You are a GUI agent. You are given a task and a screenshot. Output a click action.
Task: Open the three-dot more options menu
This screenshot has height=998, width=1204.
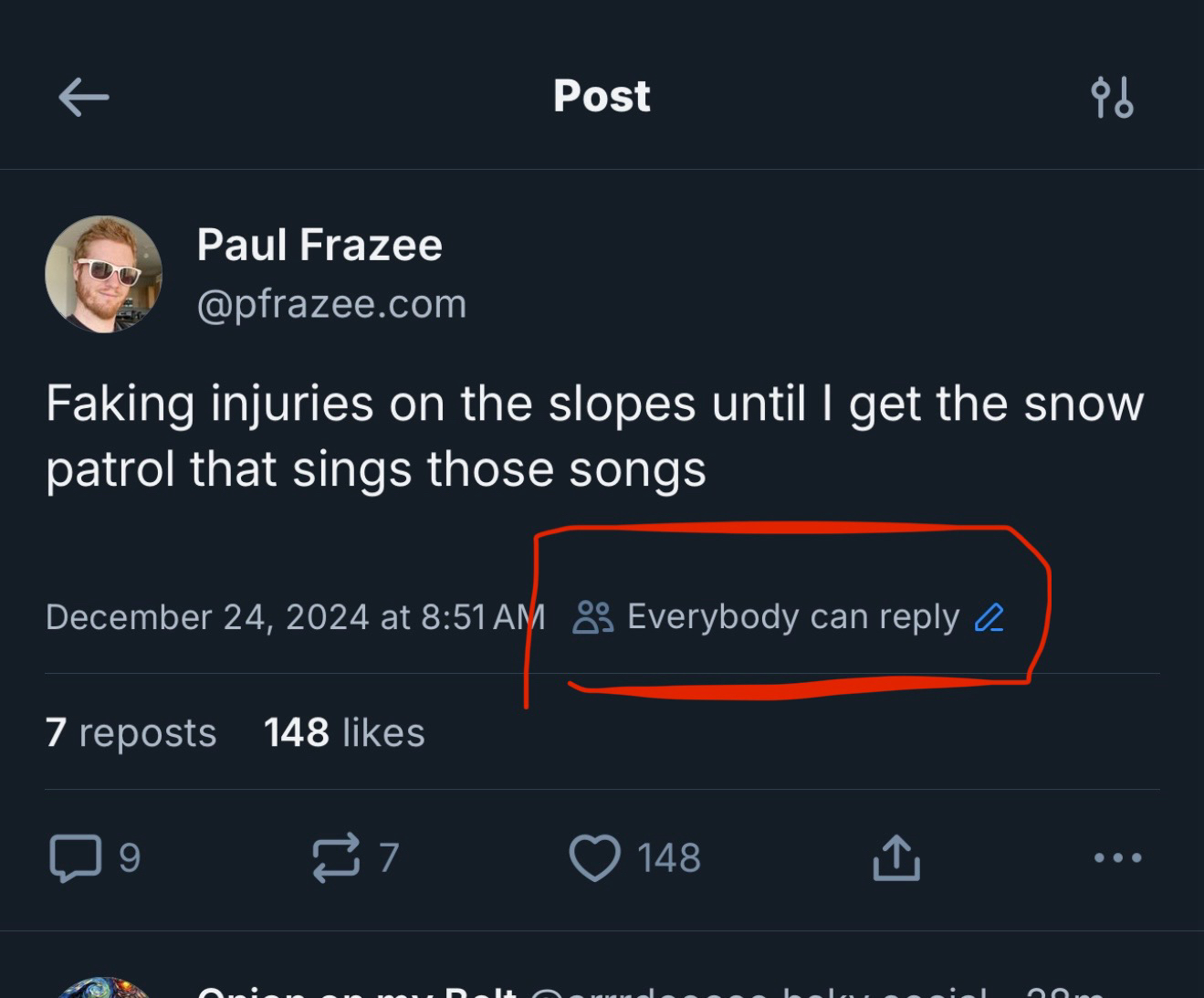[1117, 858]
